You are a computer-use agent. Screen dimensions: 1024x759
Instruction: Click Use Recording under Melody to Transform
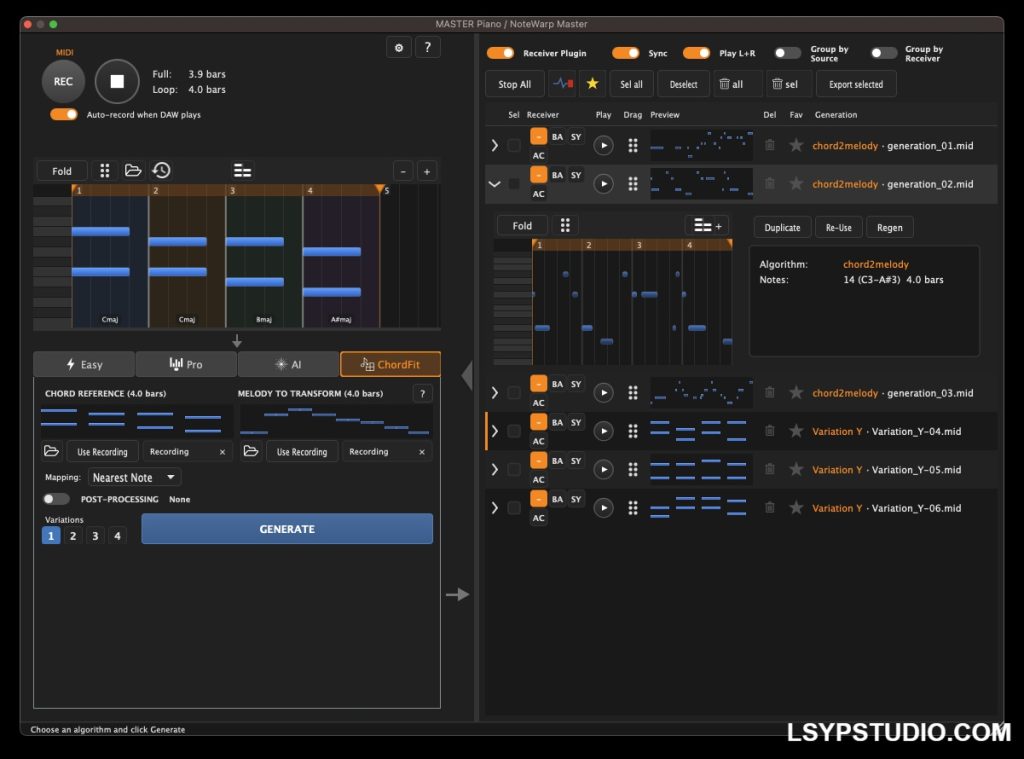coord(302,452)
